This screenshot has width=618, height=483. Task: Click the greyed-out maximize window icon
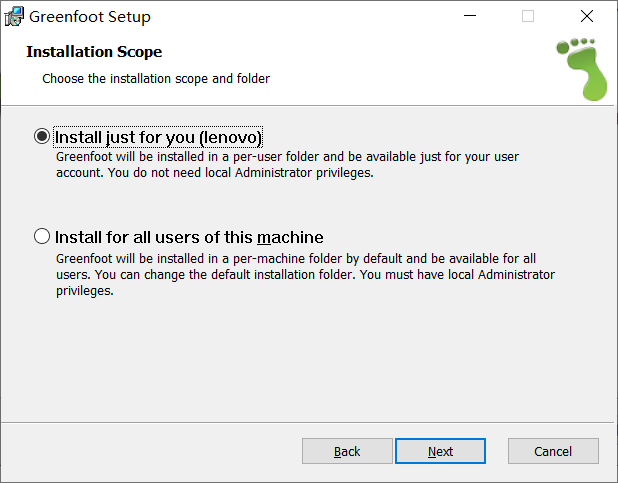[x=528, y=16]
